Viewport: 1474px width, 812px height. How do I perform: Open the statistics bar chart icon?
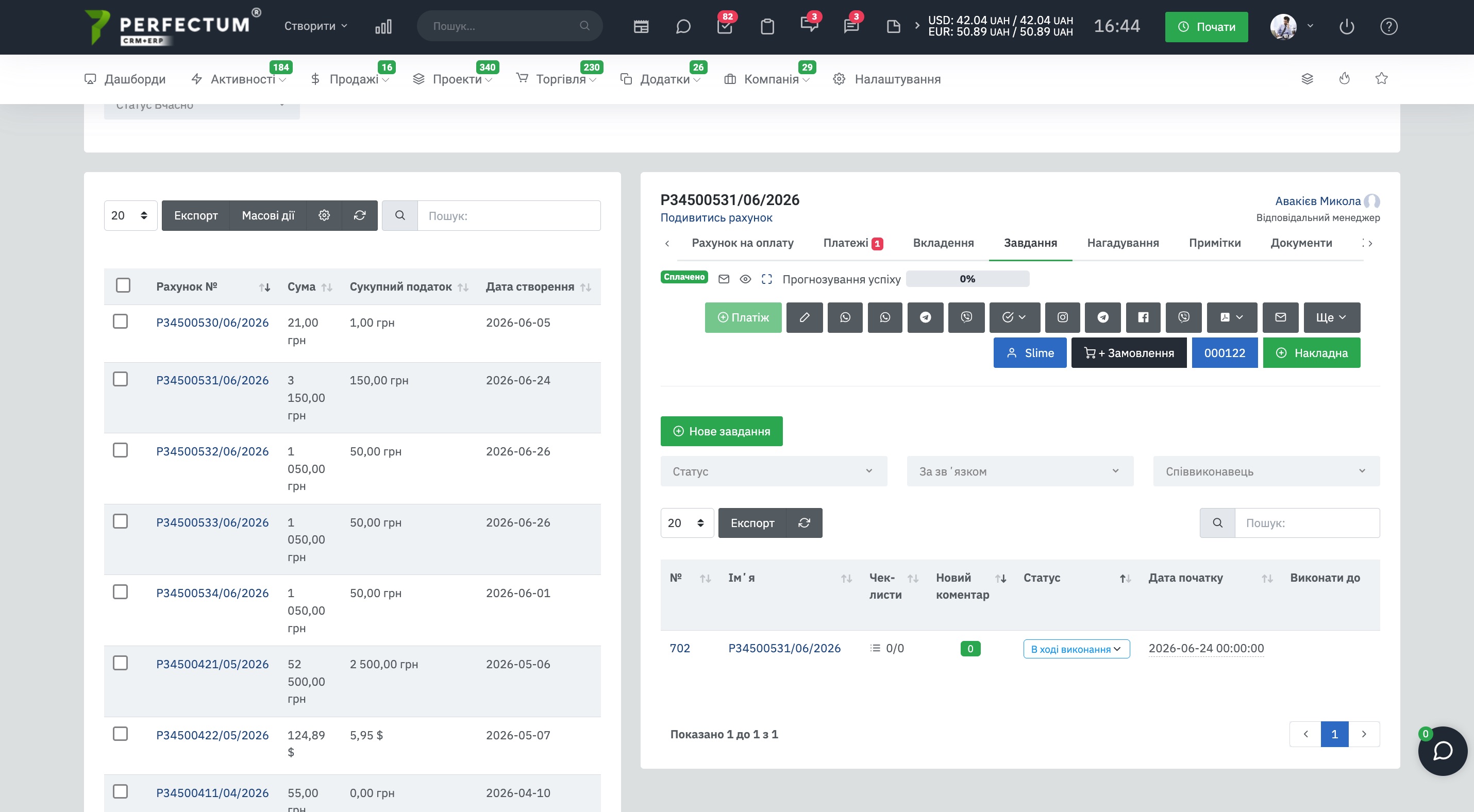(x=383, y=26)
